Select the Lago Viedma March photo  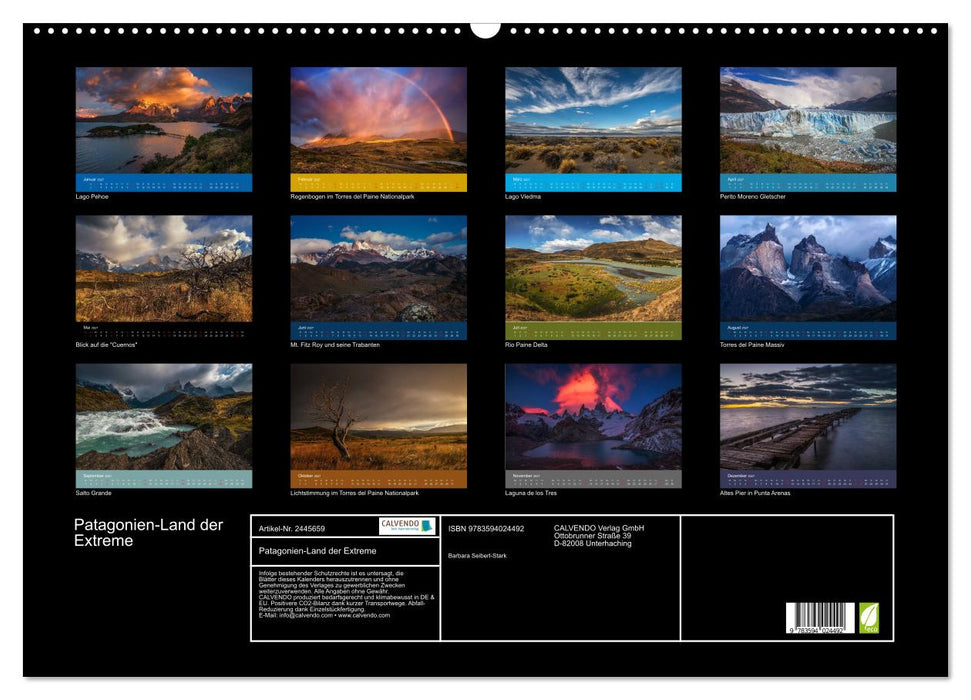593,120
